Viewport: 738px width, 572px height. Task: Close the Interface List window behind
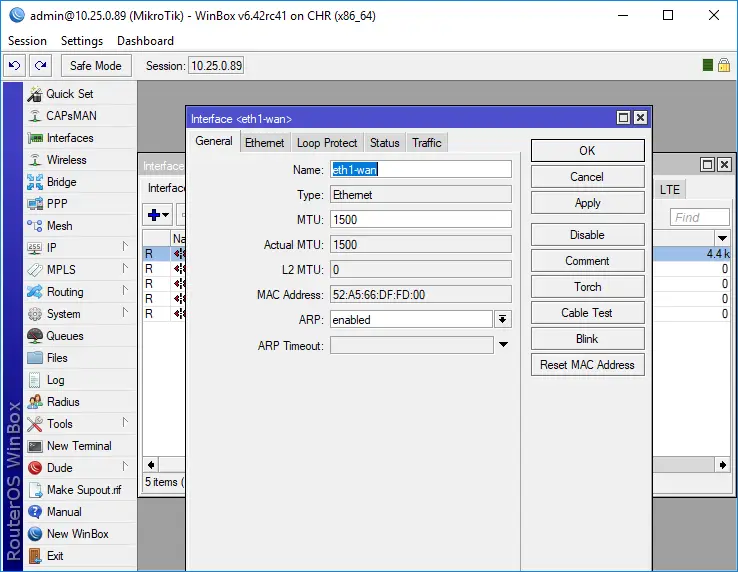725,164
